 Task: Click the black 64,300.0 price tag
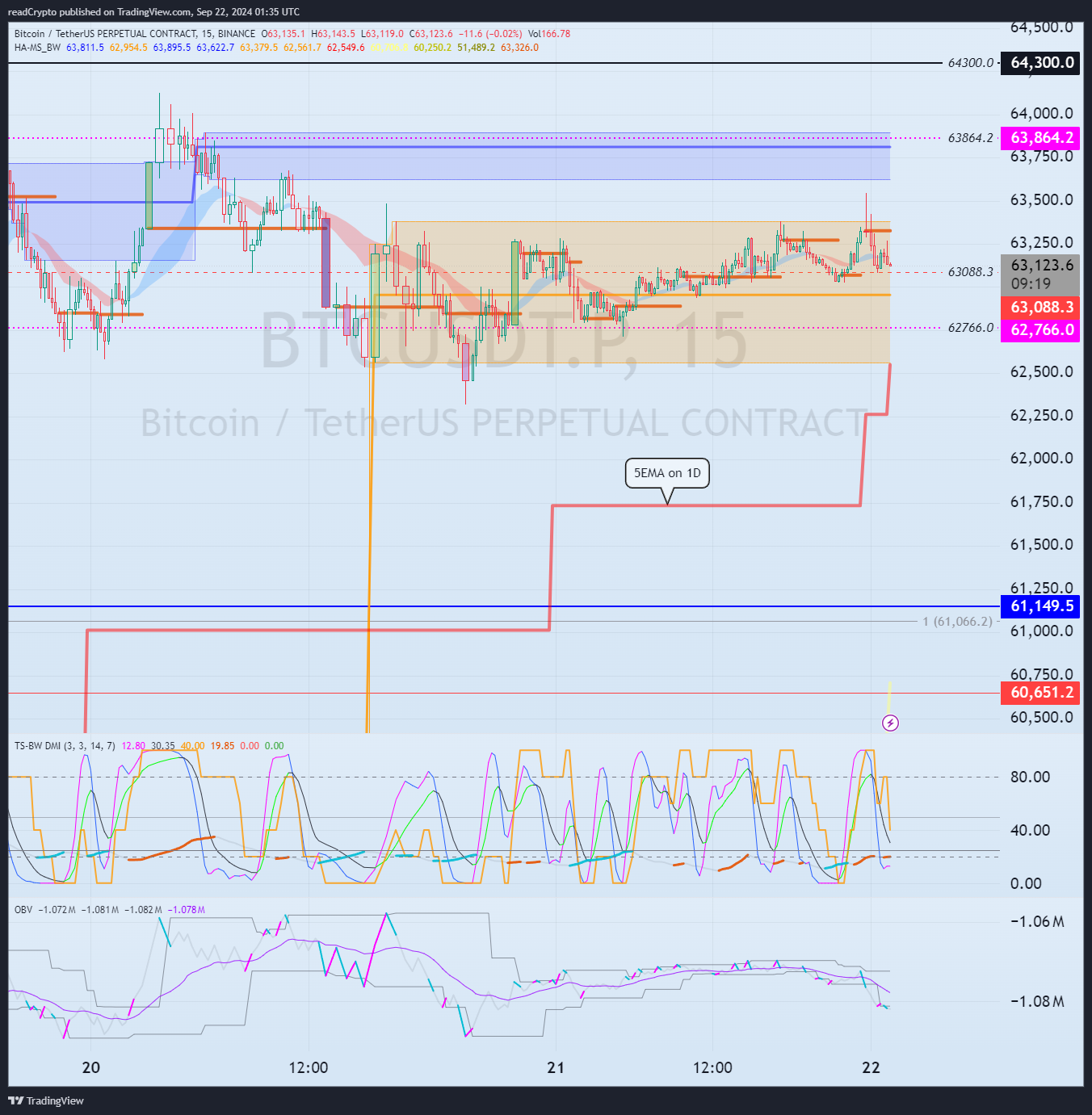tap(1040, 62)
